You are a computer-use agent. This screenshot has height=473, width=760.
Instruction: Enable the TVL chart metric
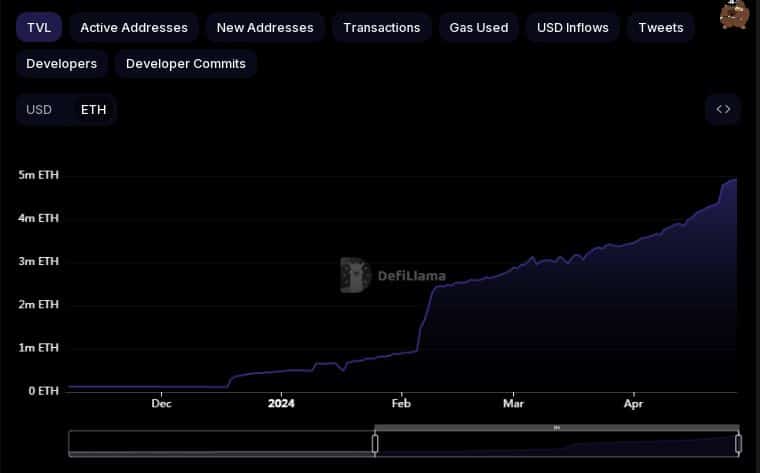point(38,27)
